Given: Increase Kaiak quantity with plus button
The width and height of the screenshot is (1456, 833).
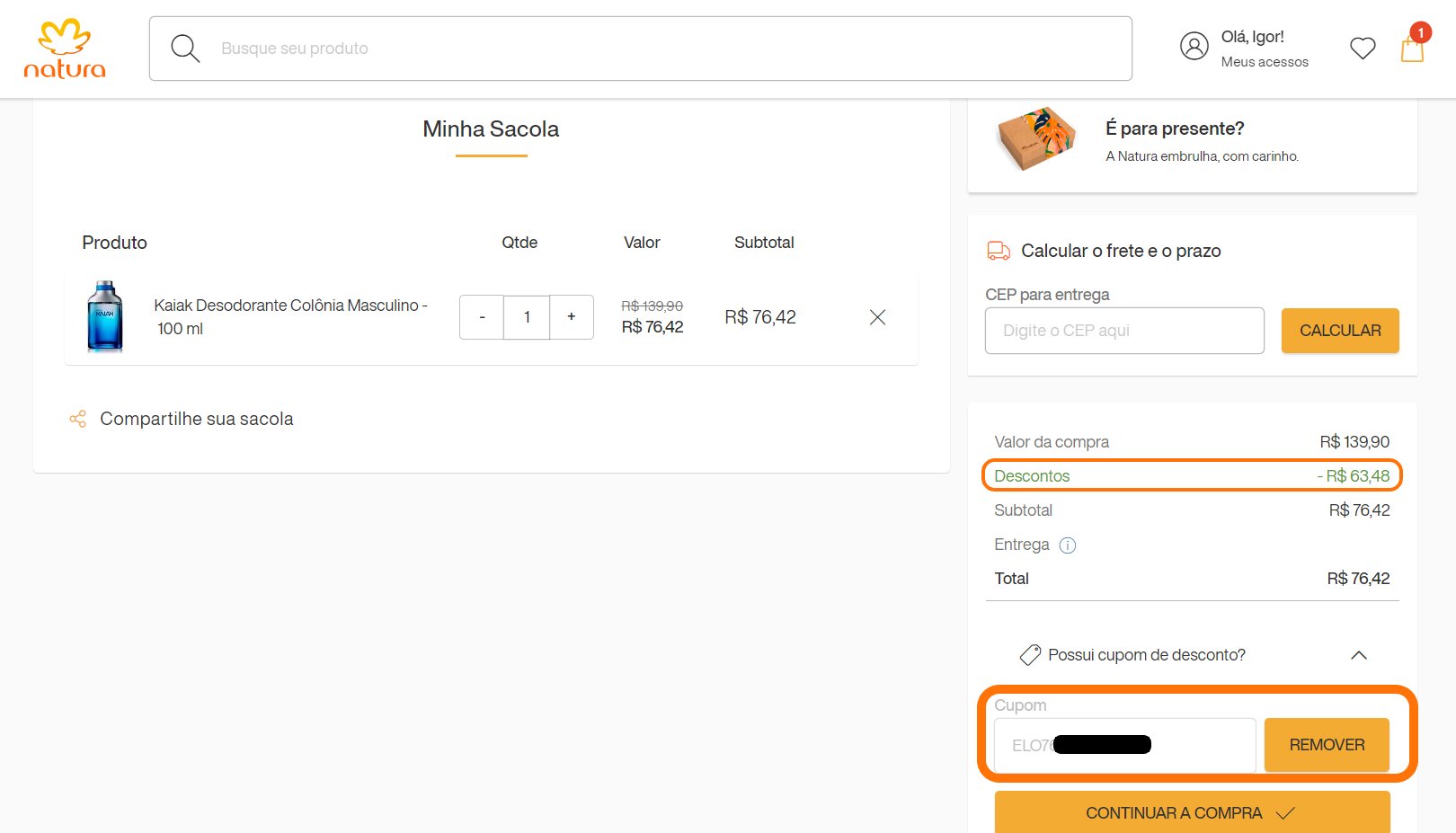Looking at the screenshot, I should pos(572,317).
